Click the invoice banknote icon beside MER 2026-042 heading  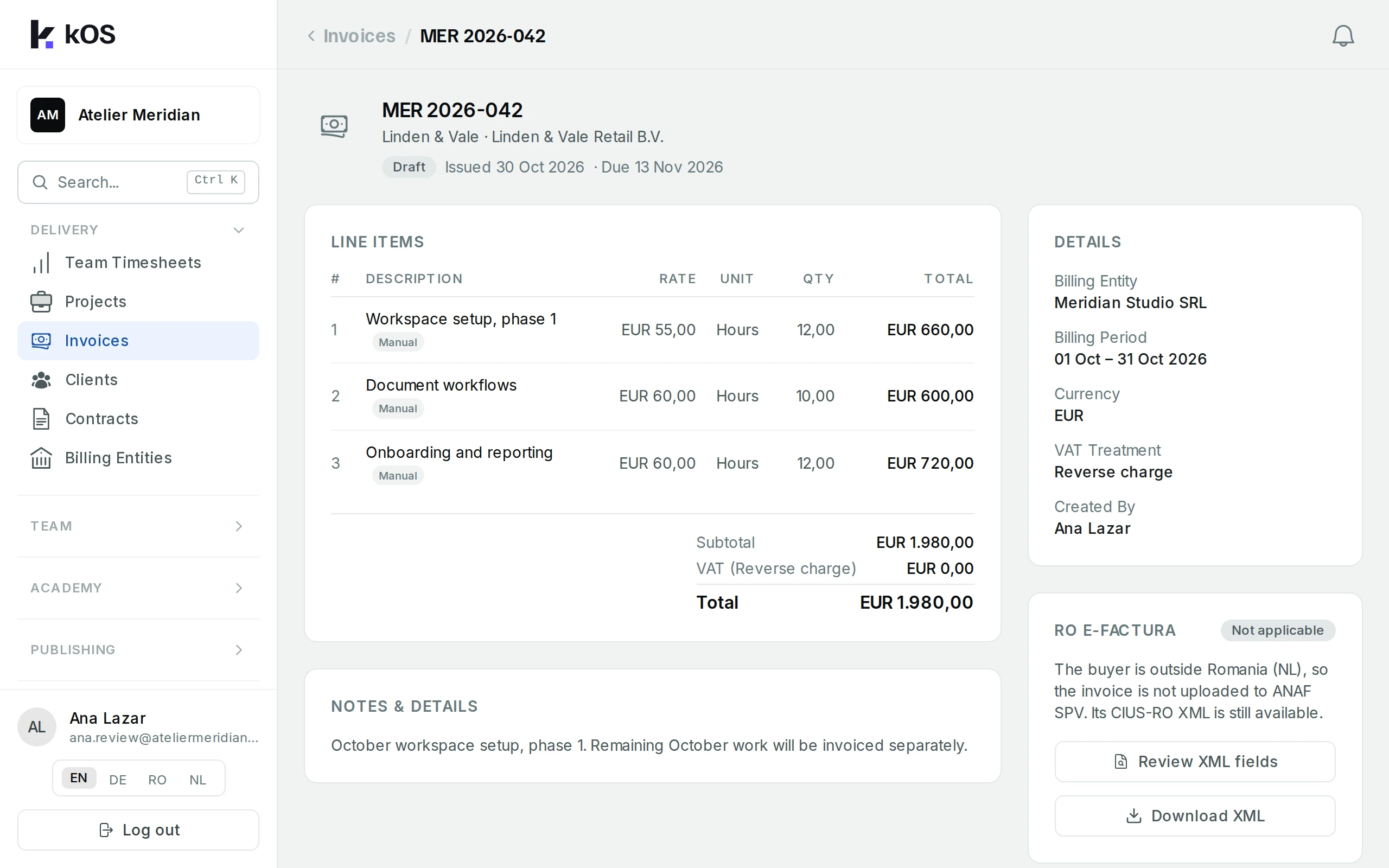(334, 126)
